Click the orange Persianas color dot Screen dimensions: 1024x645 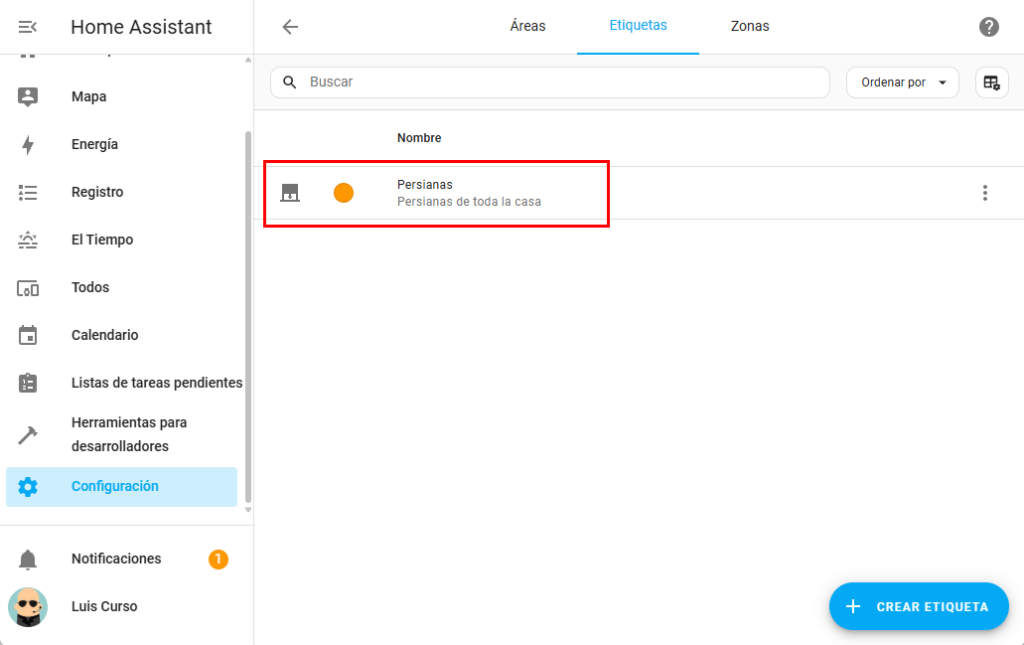coord(343,193)
